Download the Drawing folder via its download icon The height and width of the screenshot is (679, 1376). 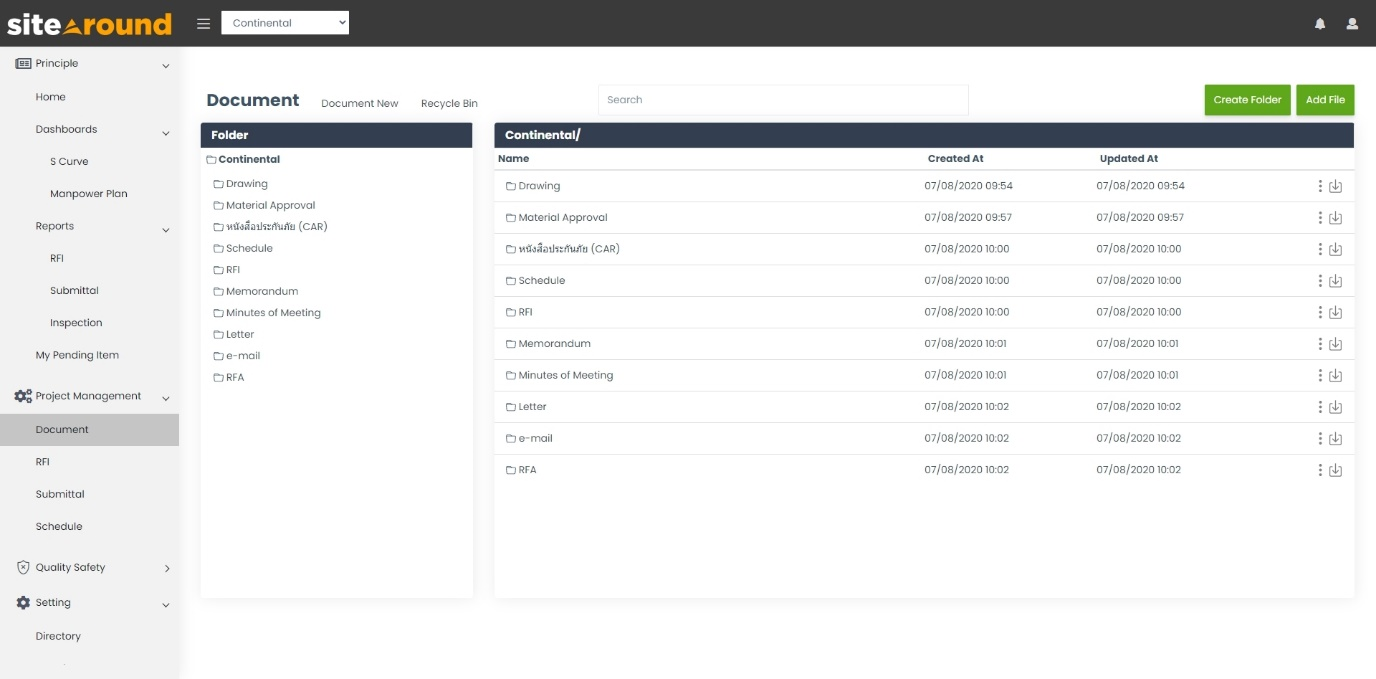point(1336,186)
